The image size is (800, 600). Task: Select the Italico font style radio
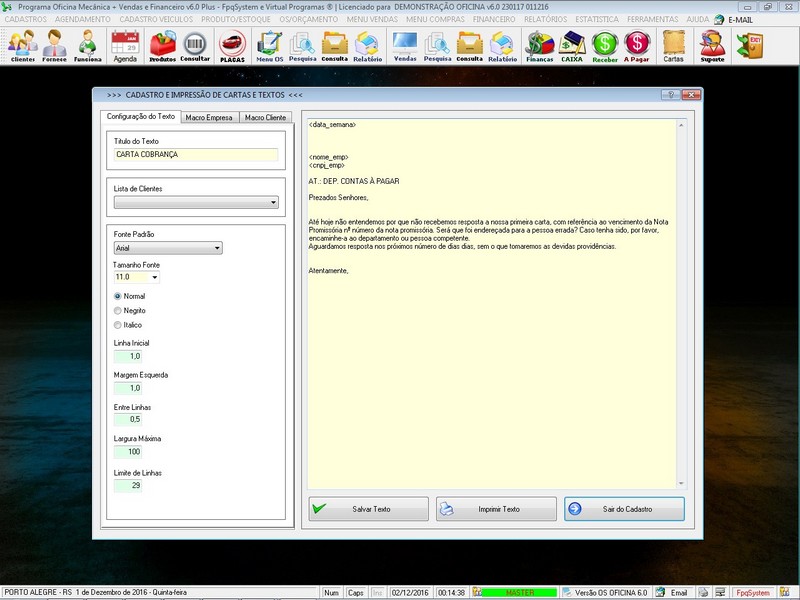[x=117, y=324]
